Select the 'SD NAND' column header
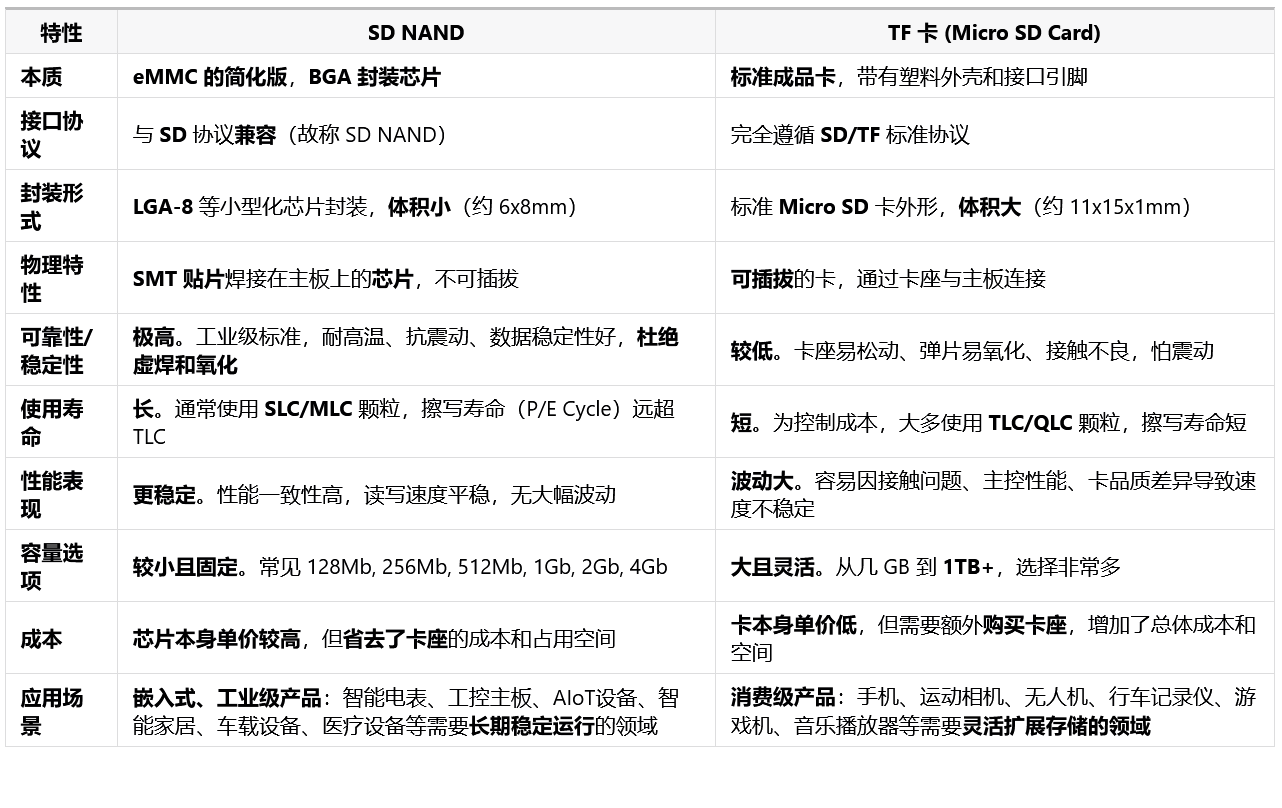 click(x=416, y=32)
